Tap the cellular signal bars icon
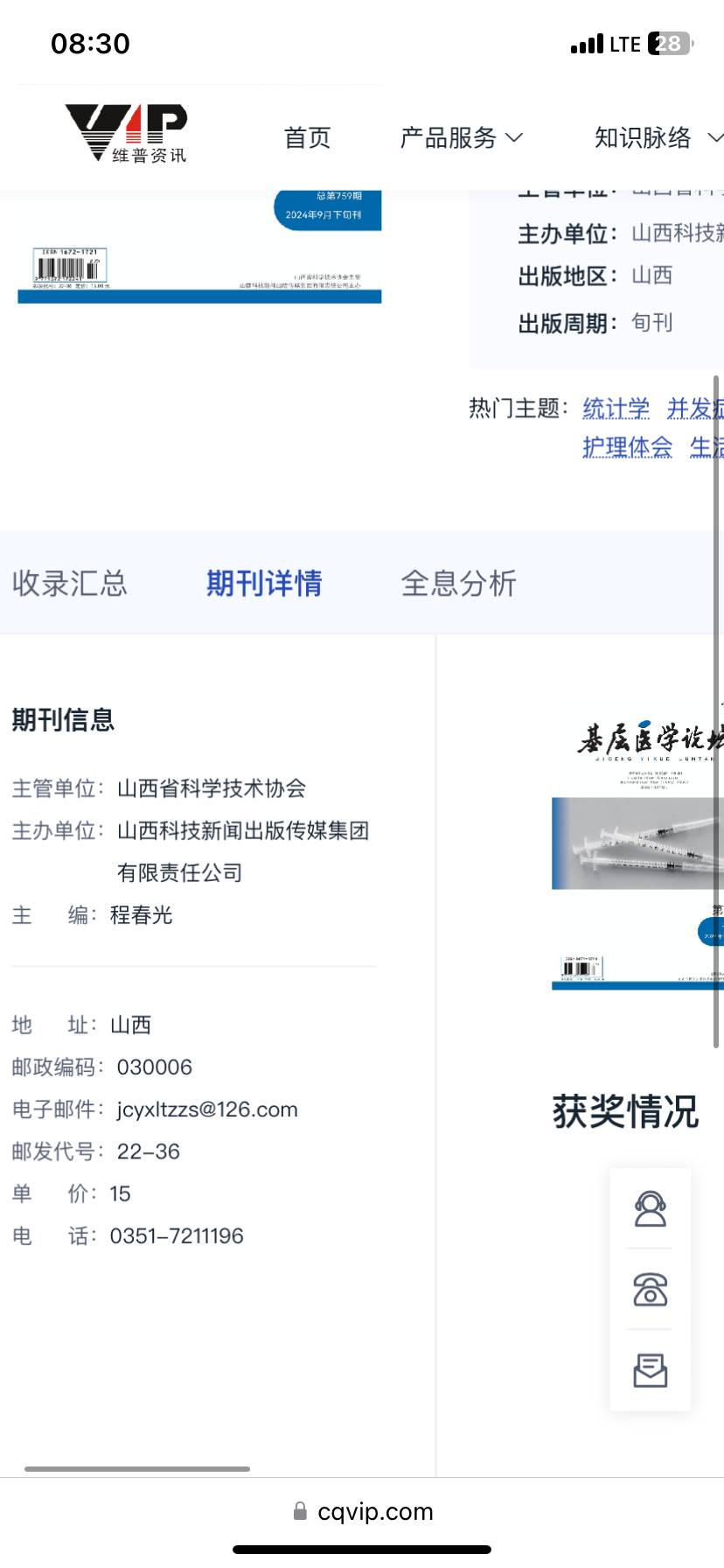The image size is (724, 1568). [x=587, y=44]
